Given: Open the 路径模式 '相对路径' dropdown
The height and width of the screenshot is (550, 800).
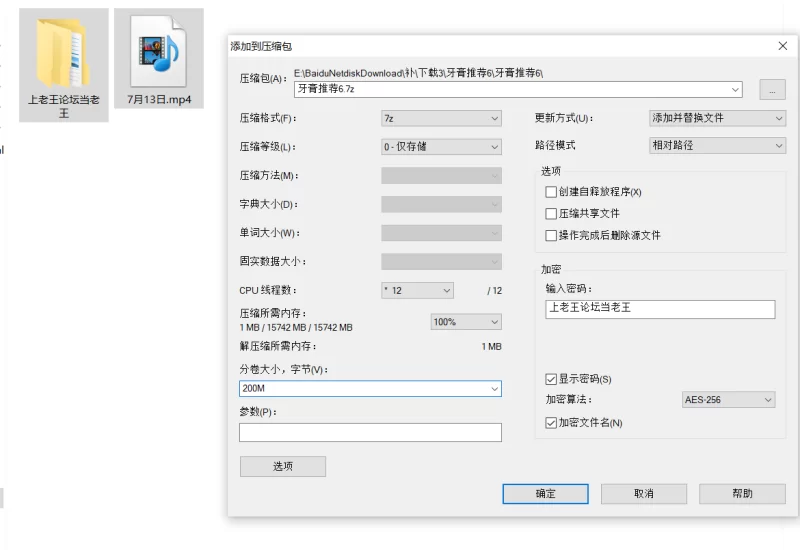Looking at the screenshot, I should [717, 145].
